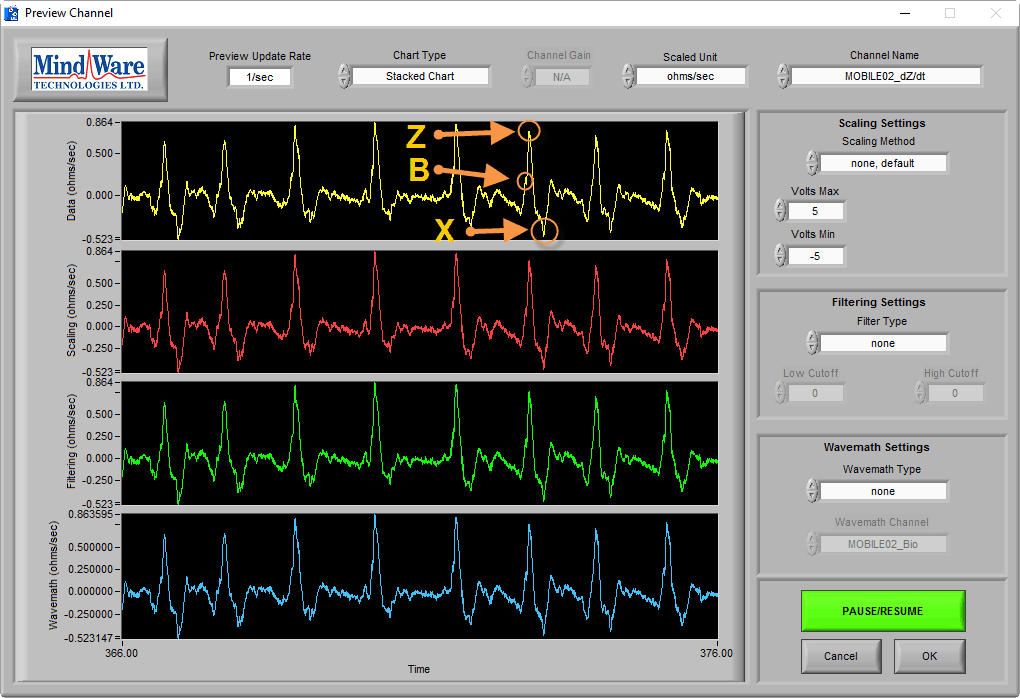Open the Stacked Chart type field
Viewport: 1020px width, 698px height.
coord(420,76)
